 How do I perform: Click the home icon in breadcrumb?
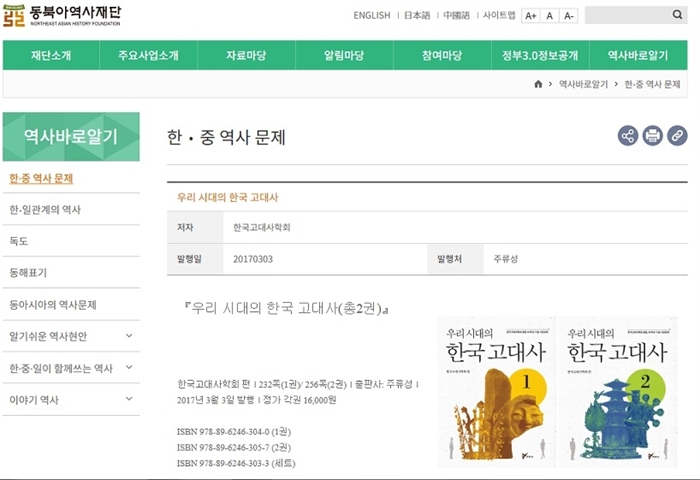coord(538,84)
